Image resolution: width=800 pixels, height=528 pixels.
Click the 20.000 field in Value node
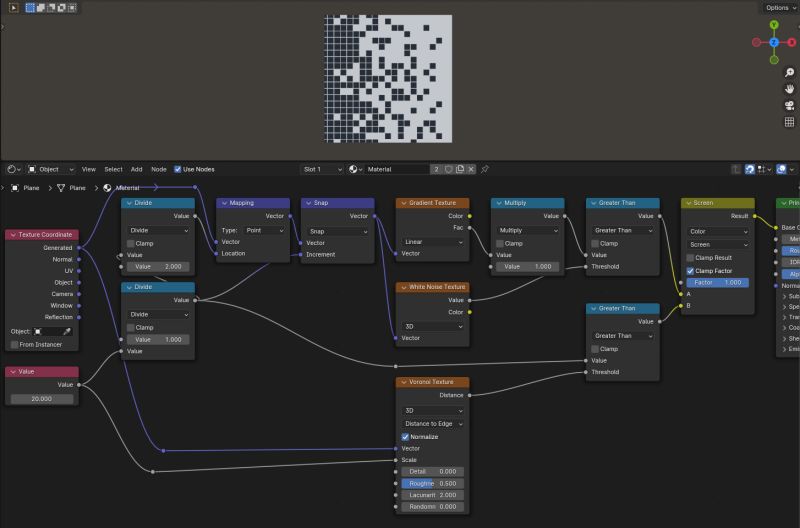(x=42, y=399)
